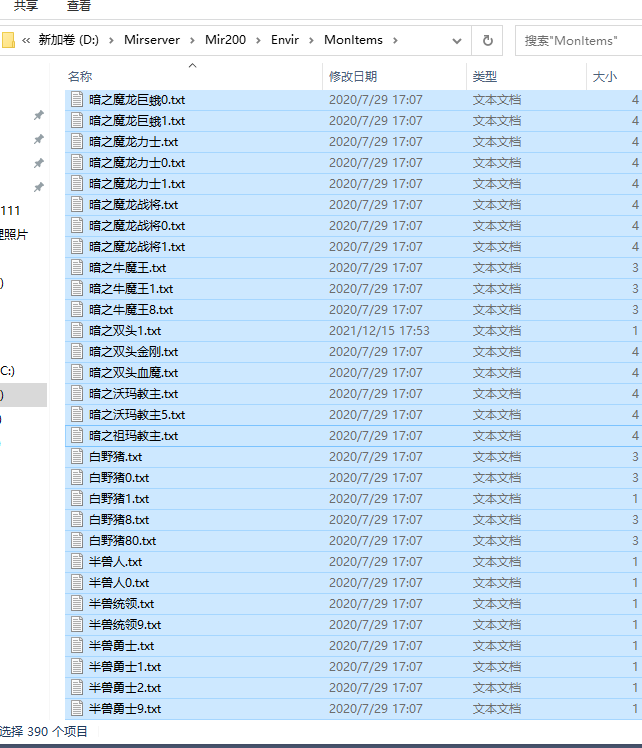Viewport: 642px width, 748px height.
Task: Focus the 搜索"MonItems" search box
Action: 579,41
